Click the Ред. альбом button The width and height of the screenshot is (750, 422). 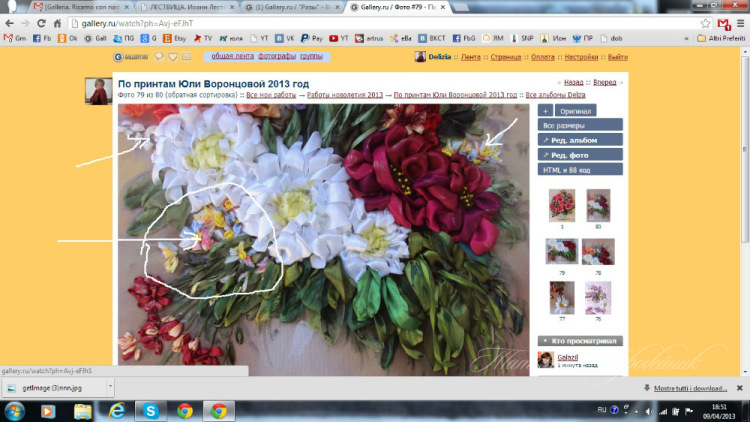(580, 140)
